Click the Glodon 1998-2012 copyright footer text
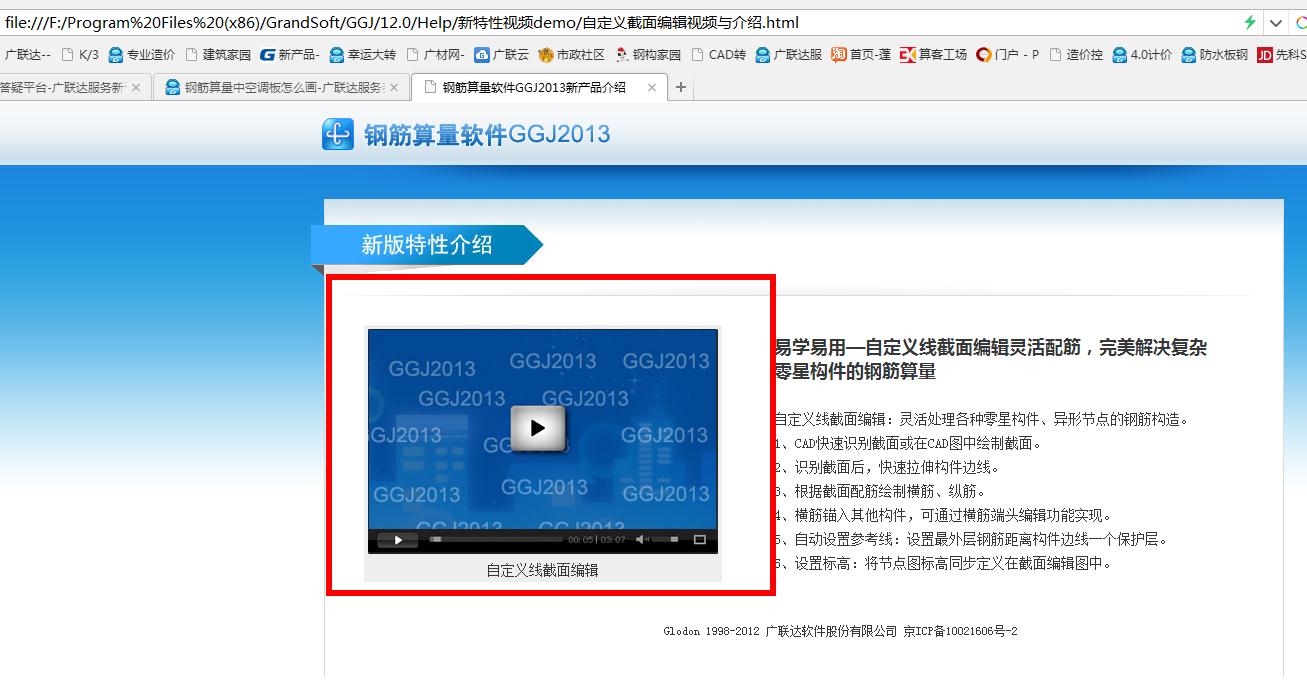 point(840,632)
